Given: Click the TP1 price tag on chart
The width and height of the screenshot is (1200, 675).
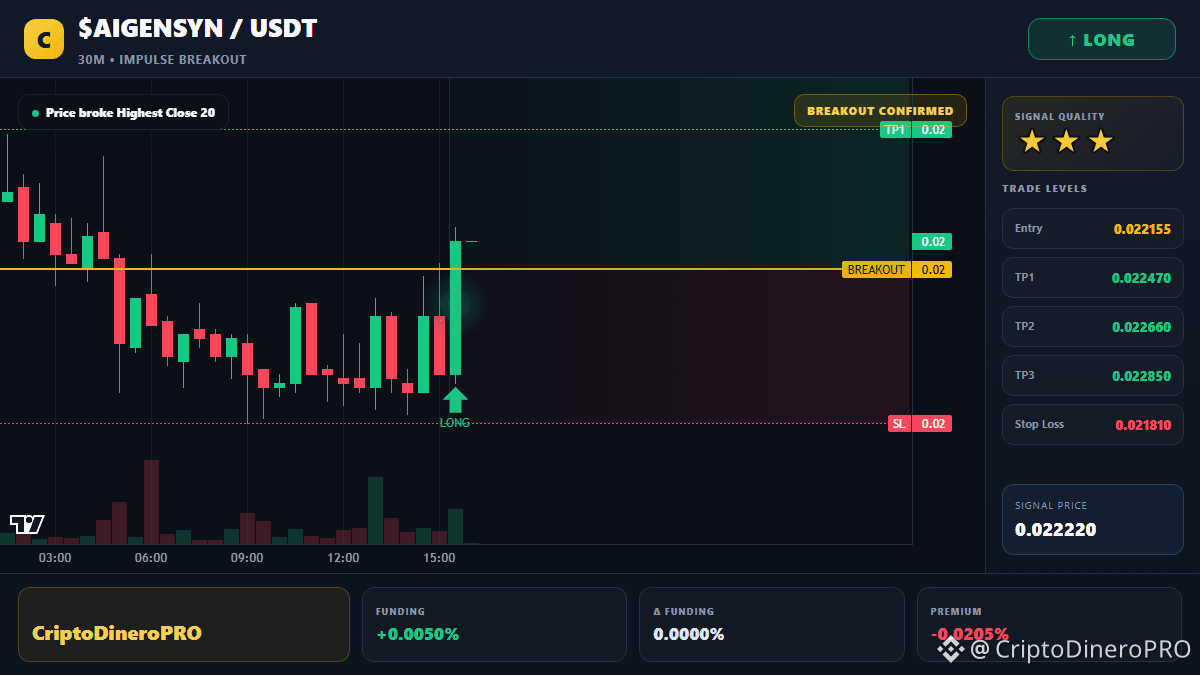Looking at the screenshot, I should click(x=916, y=129).
